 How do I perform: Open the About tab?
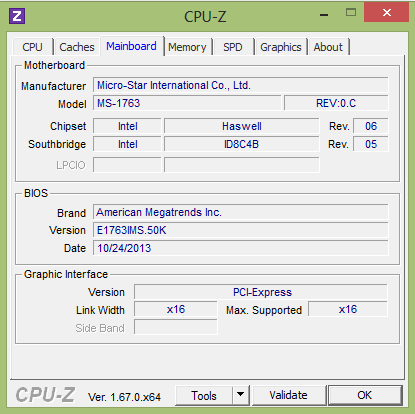click(x=328, y=47)
